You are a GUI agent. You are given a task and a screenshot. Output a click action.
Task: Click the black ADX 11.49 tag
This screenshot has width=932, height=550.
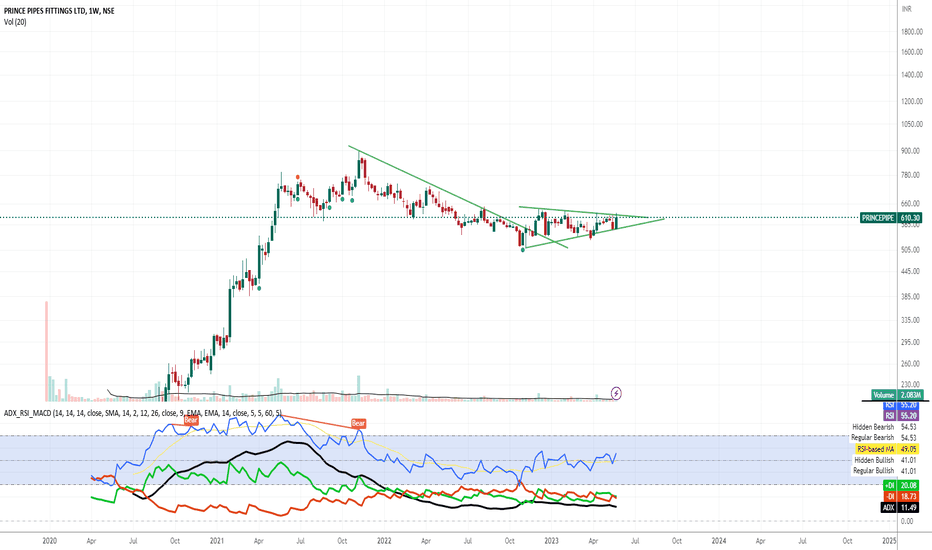coord(899,508)
